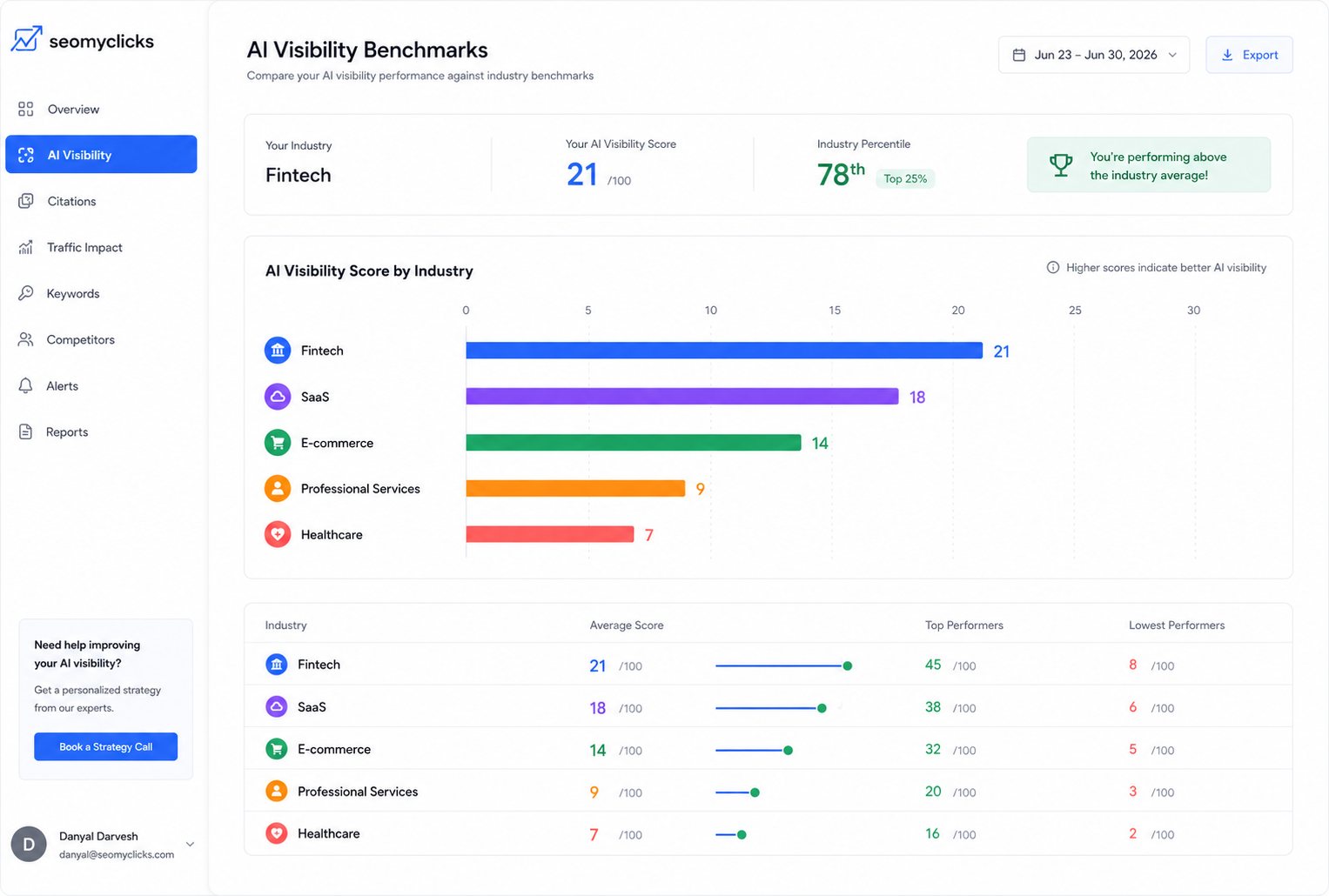The width and height of the screenshot is (1329, 896).
Task: Navigate to Traffic Impact
Action: point(101,247)
